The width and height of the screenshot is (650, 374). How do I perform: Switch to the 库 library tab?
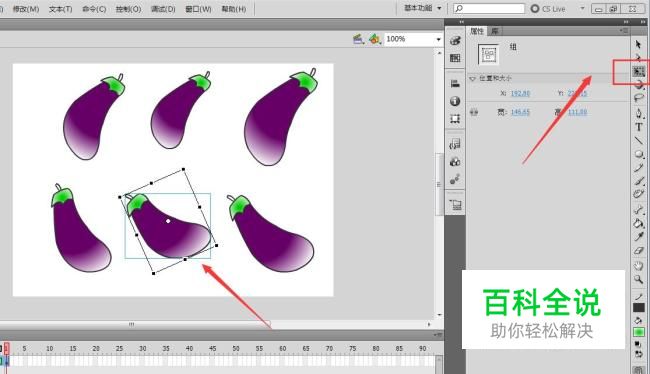coord(495,31)
